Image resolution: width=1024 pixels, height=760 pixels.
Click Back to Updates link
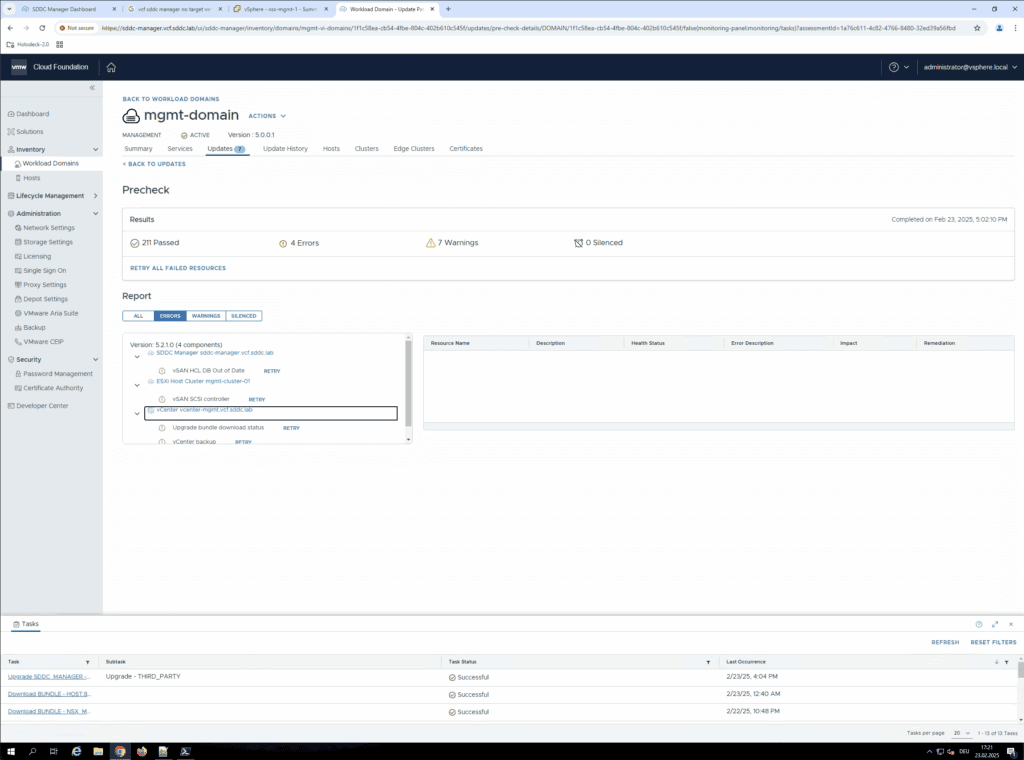point(154,164)
